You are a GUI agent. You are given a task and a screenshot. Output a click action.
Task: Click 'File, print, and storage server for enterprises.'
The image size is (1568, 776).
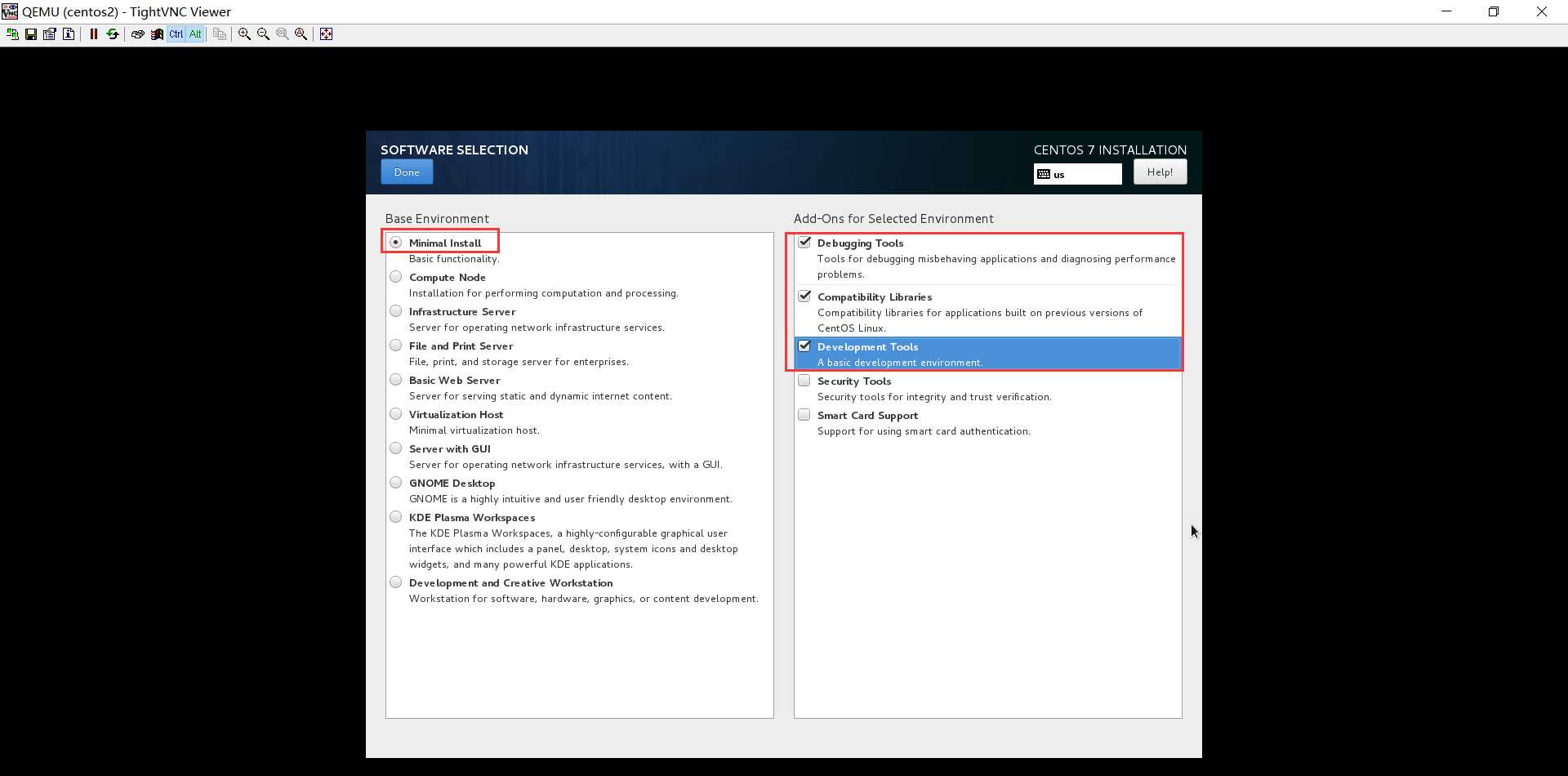coord(519,362)
